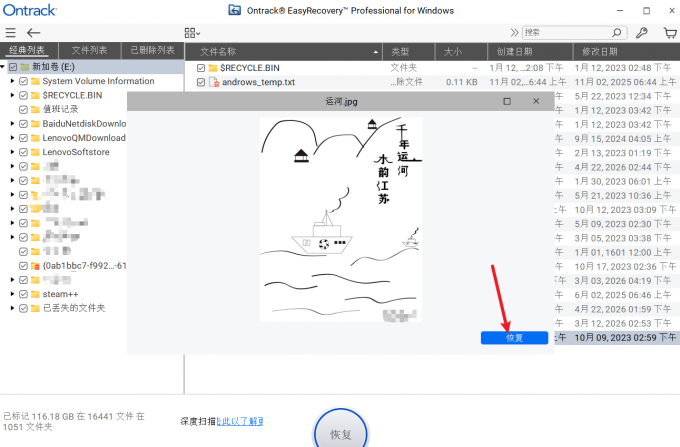Open the hamburger menu icon
This screenshot has width=680, height=447.
point(10,33)
